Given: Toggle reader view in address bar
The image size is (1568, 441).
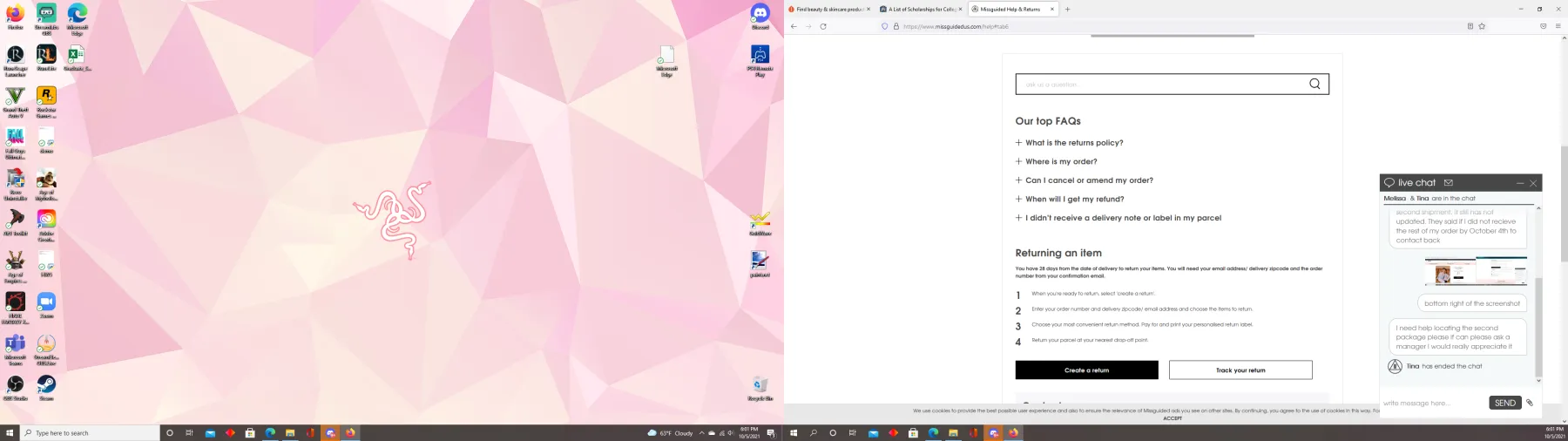Looking at the screenshot, I should click(1470, 26).
